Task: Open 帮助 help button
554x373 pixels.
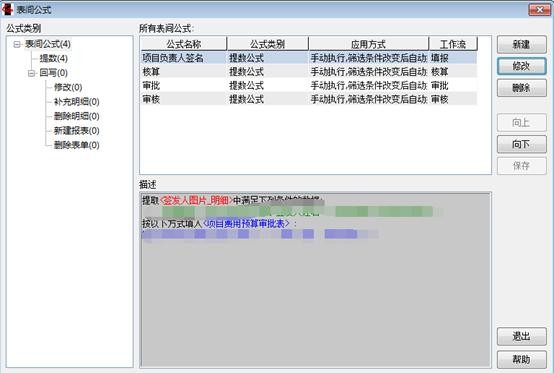Action: [x=521, y=360]
